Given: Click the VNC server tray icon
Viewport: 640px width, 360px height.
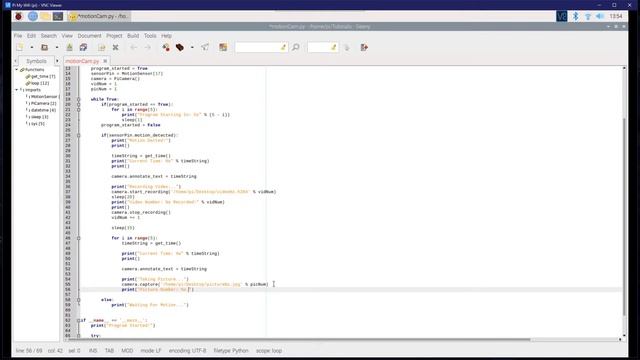Looking at the screenshot, I should [x=562, y=16].
